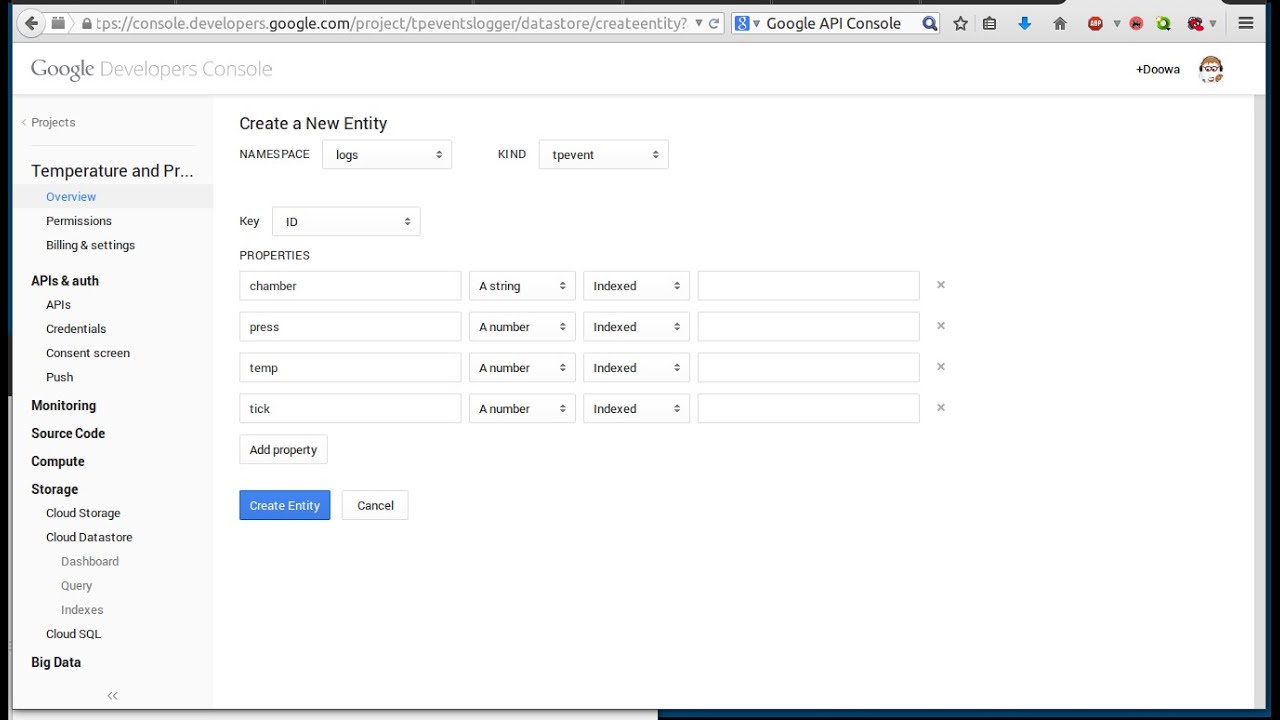Click the press property value field

[808, 327]
